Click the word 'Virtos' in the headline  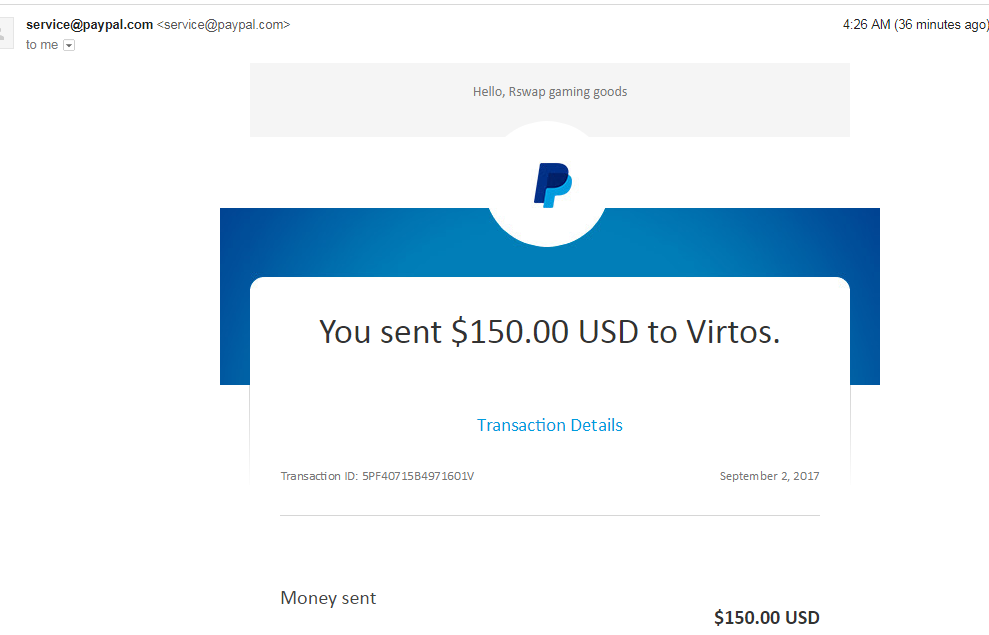coord(733,332)
